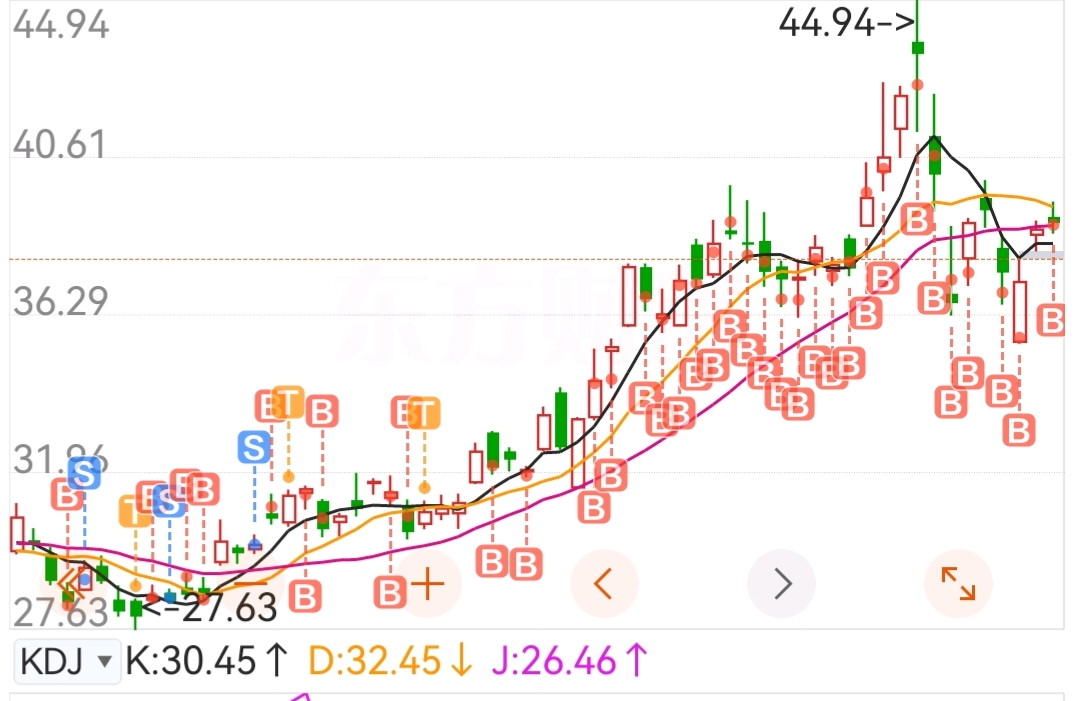The image size is (1077, 701).
Task: Open the KDJ indicator dropdown
Action: point(67,662)
